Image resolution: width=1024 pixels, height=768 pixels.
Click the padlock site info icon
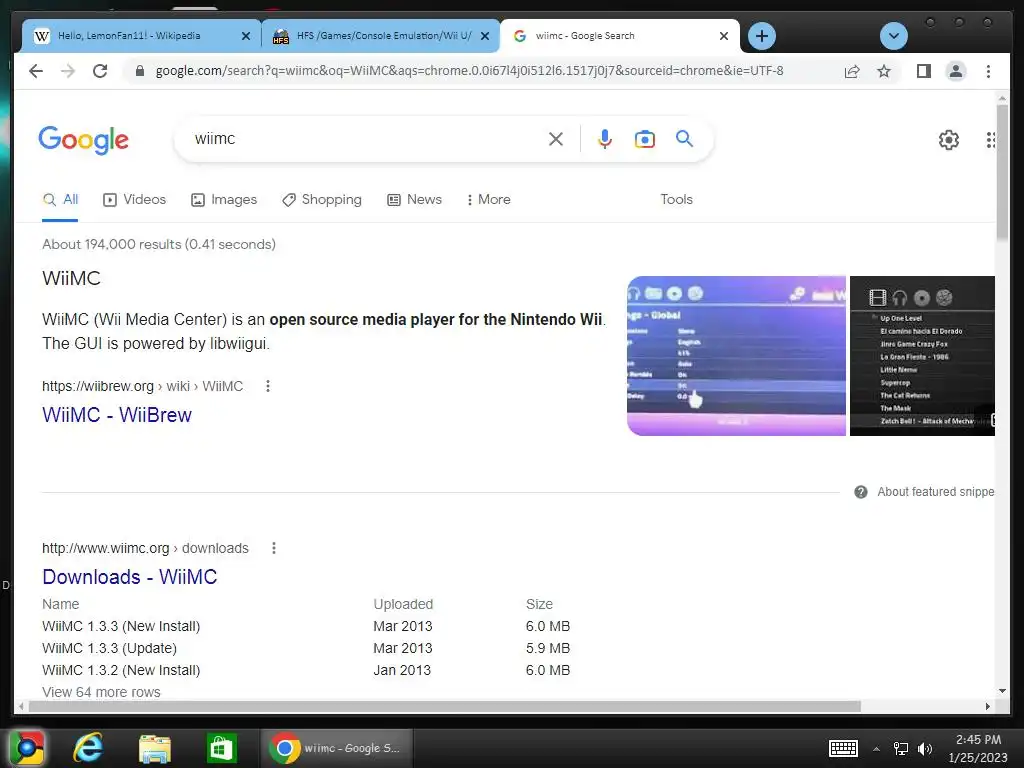tap(139, 71)
